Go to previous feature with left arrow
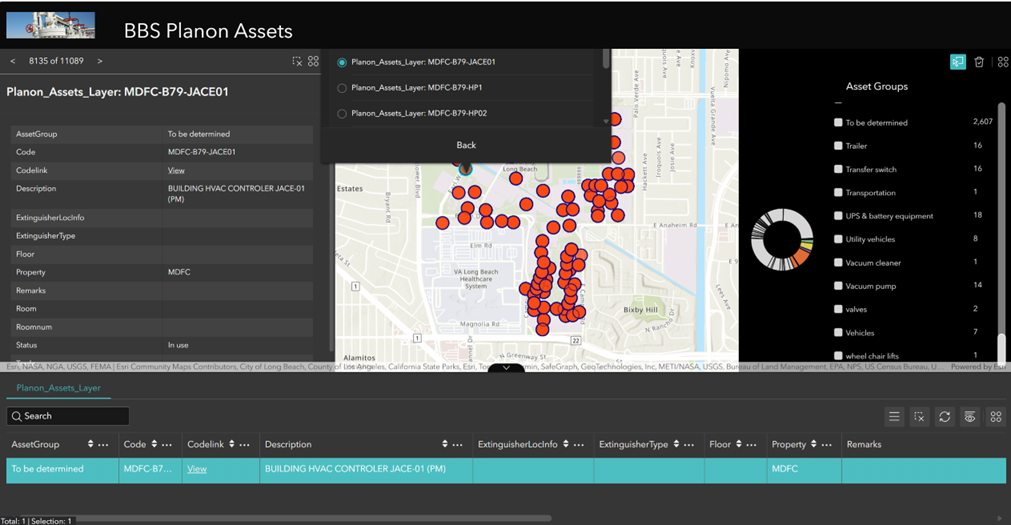1011x525 pixels. pos(13,61)
